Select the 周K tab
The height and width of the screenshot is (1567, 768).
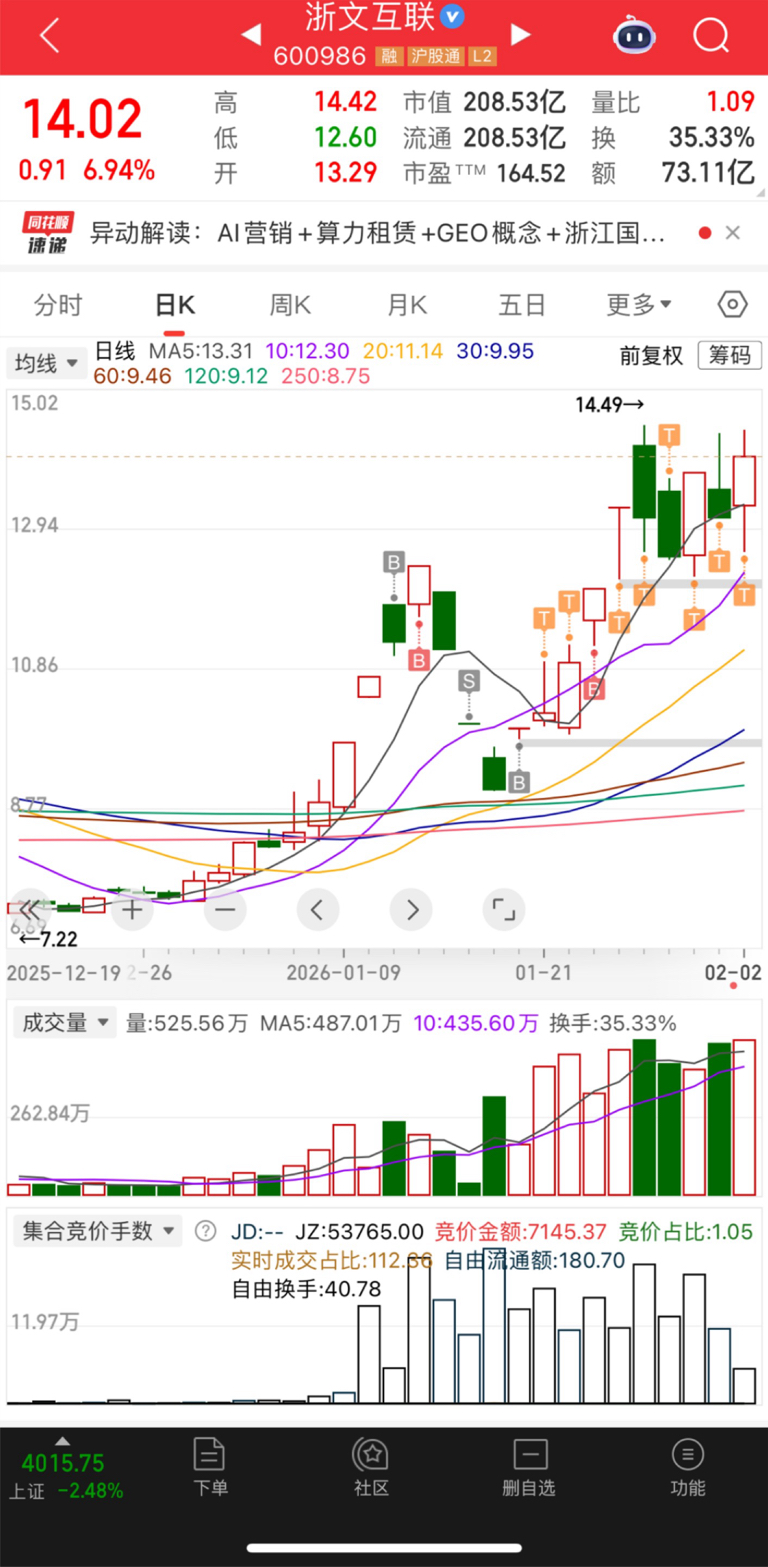290,304
